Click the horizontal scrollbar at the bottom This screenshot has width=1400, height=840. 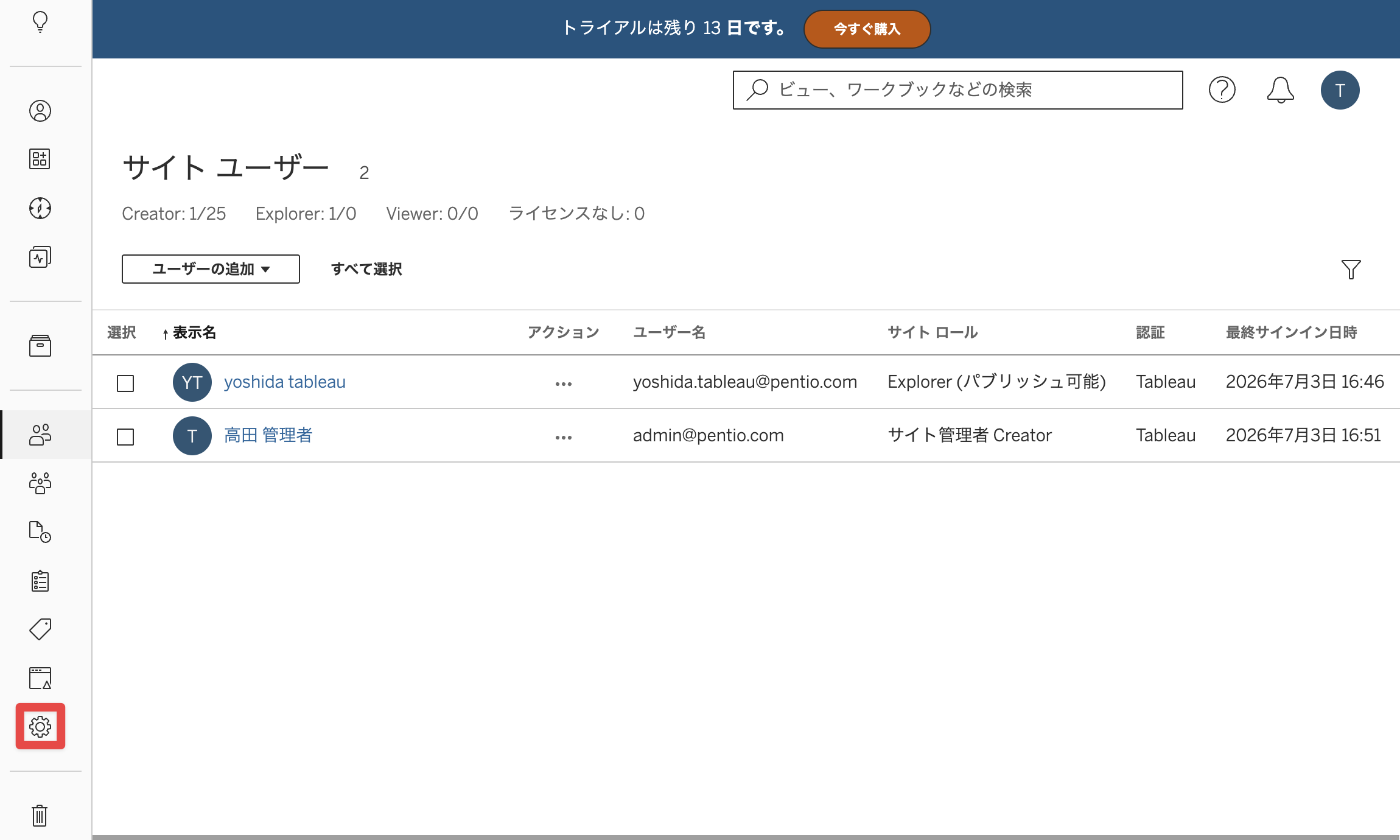746,837
